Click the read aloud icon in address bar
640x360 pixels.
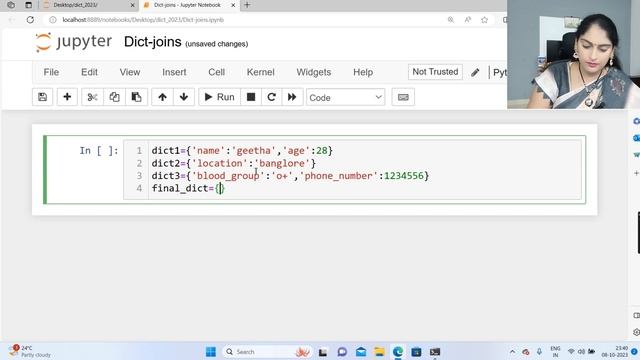(x=468, y=20)
